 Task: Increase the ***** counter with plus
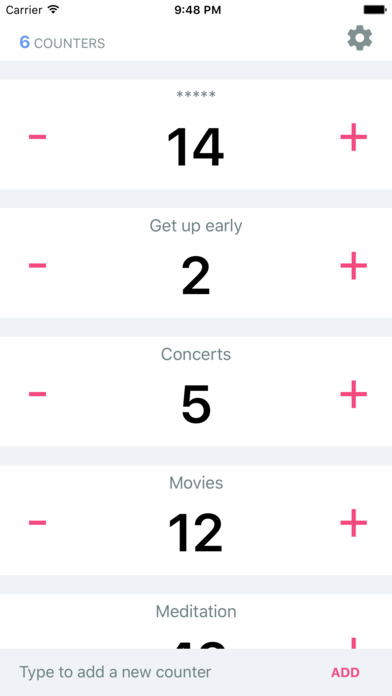tap(353, 137)
